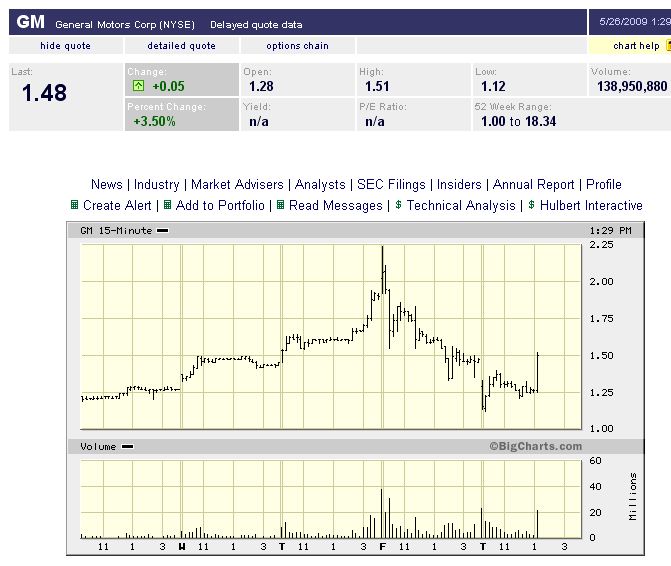Click the Volume legend marker
The image size is (671, 566).
click(128, 447)
